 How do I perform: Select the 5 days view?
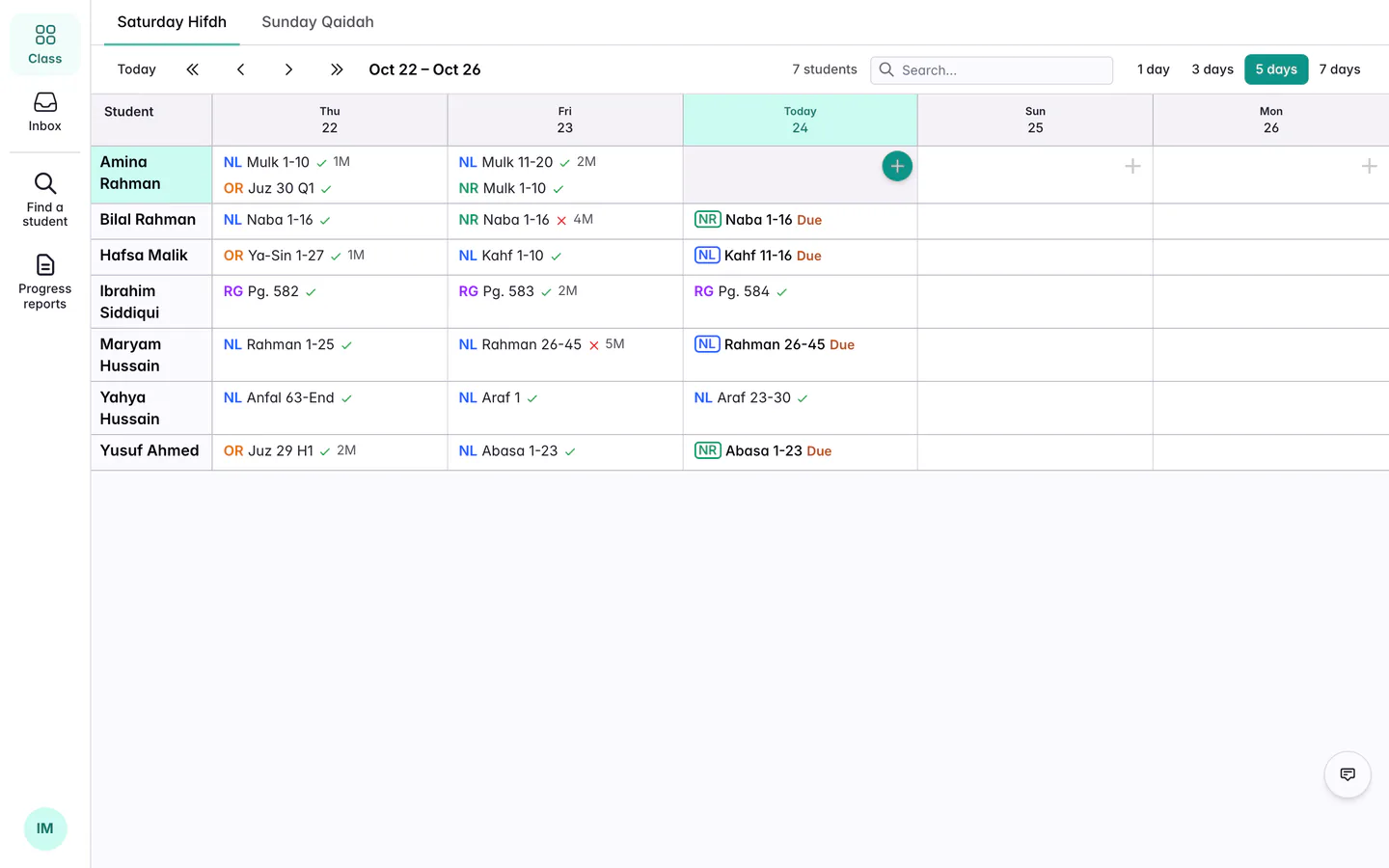click(x=1276, y=69)
